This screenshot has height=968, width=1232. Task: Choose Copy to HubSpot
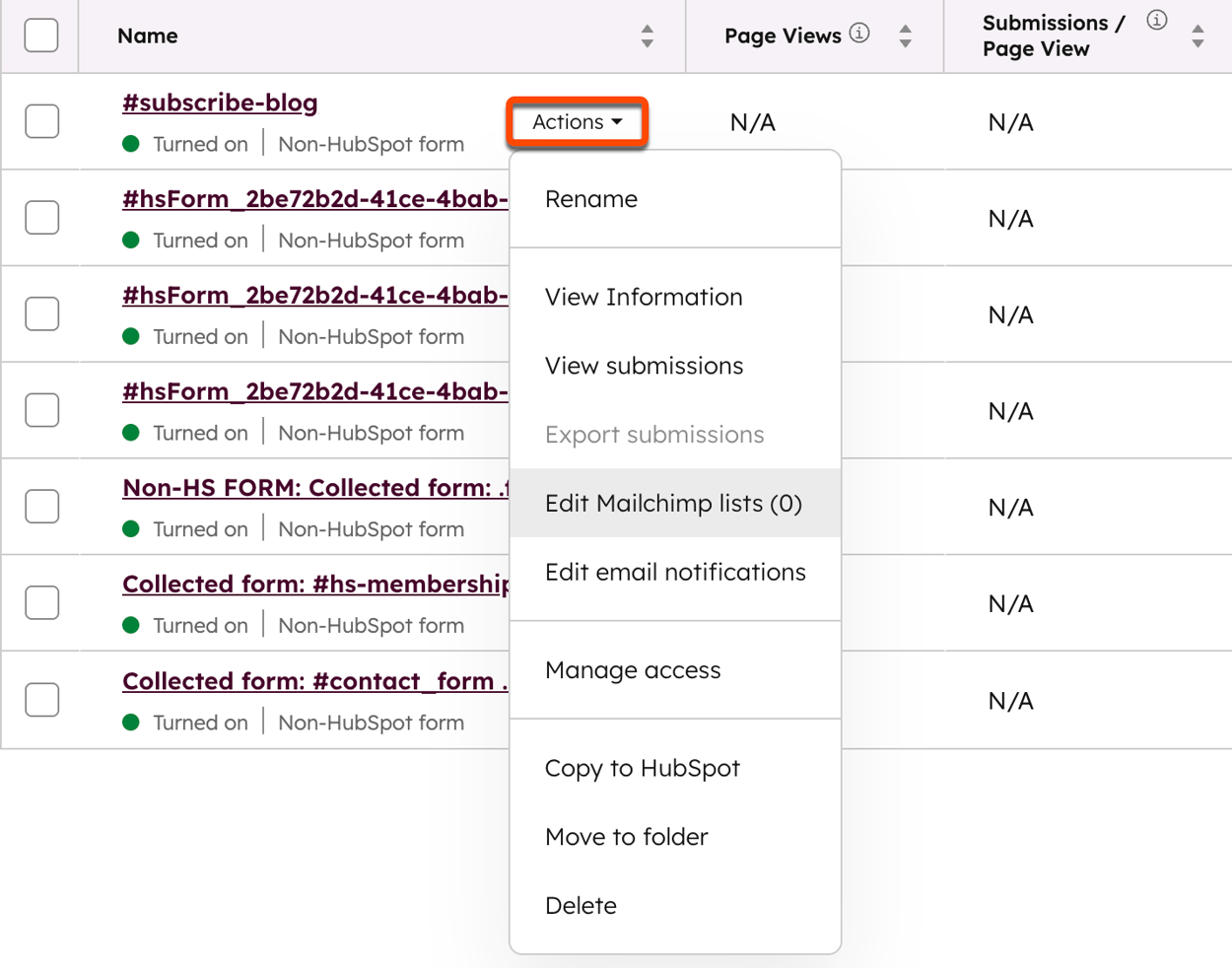coord(643,769)
